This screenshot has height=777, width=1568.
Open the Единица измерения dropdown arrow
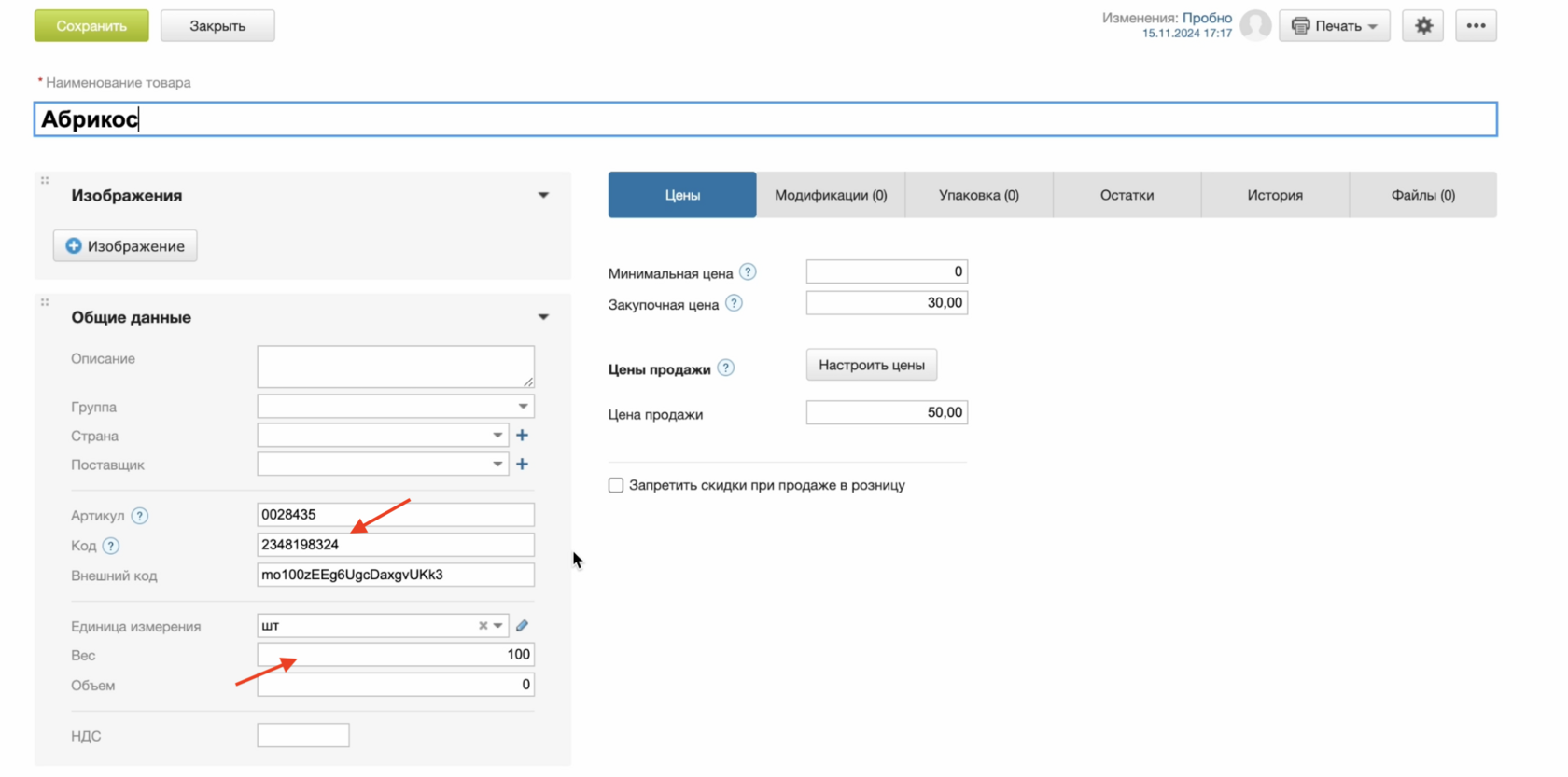[498, 626]
